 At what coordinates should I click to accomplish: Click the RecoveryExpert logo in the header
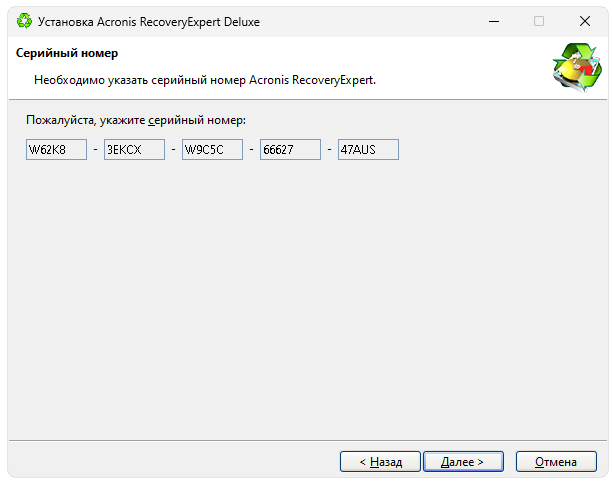coord(576,68)
